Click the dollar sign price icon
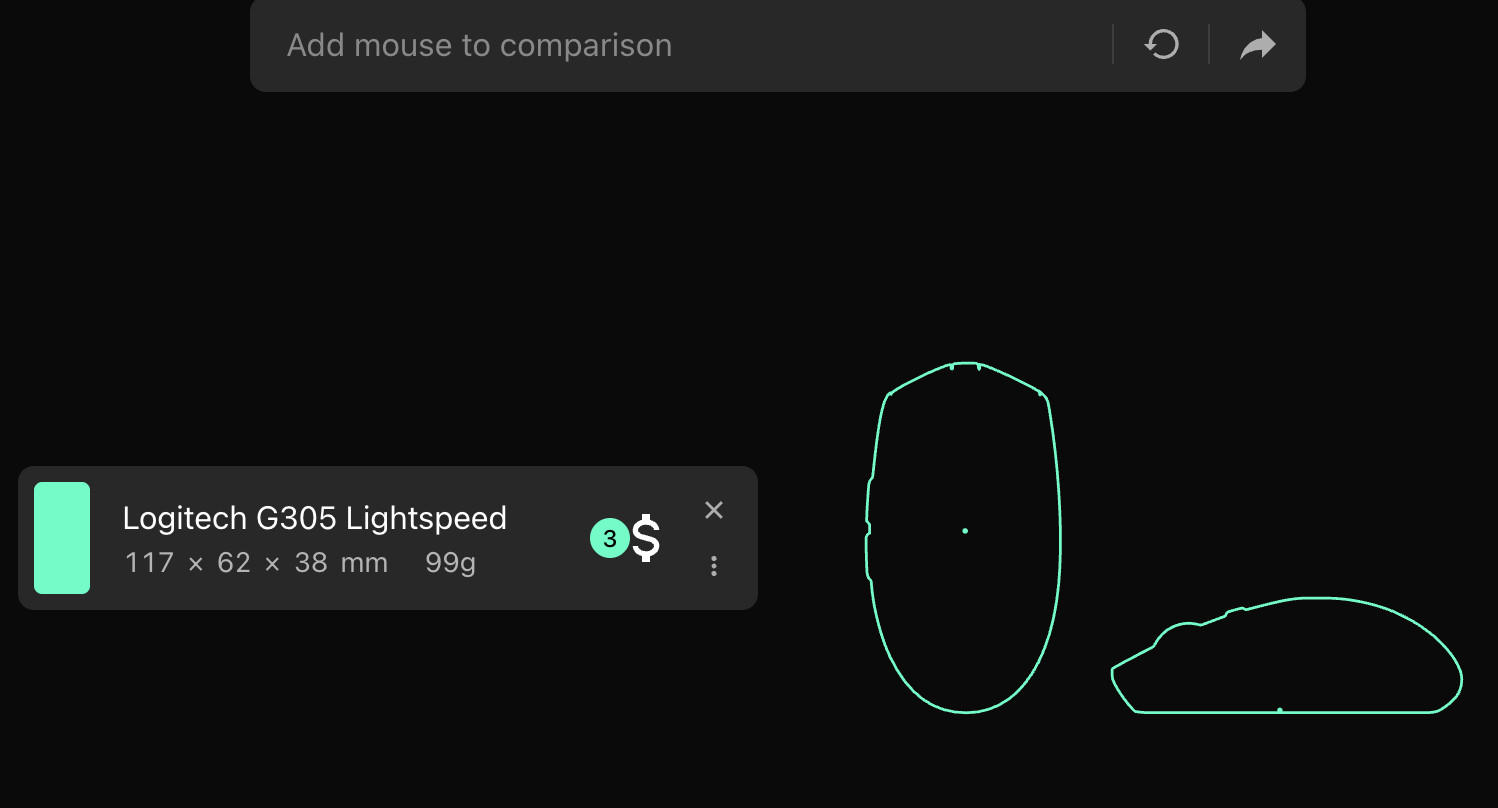1498x808 pixels. (645, 538)
